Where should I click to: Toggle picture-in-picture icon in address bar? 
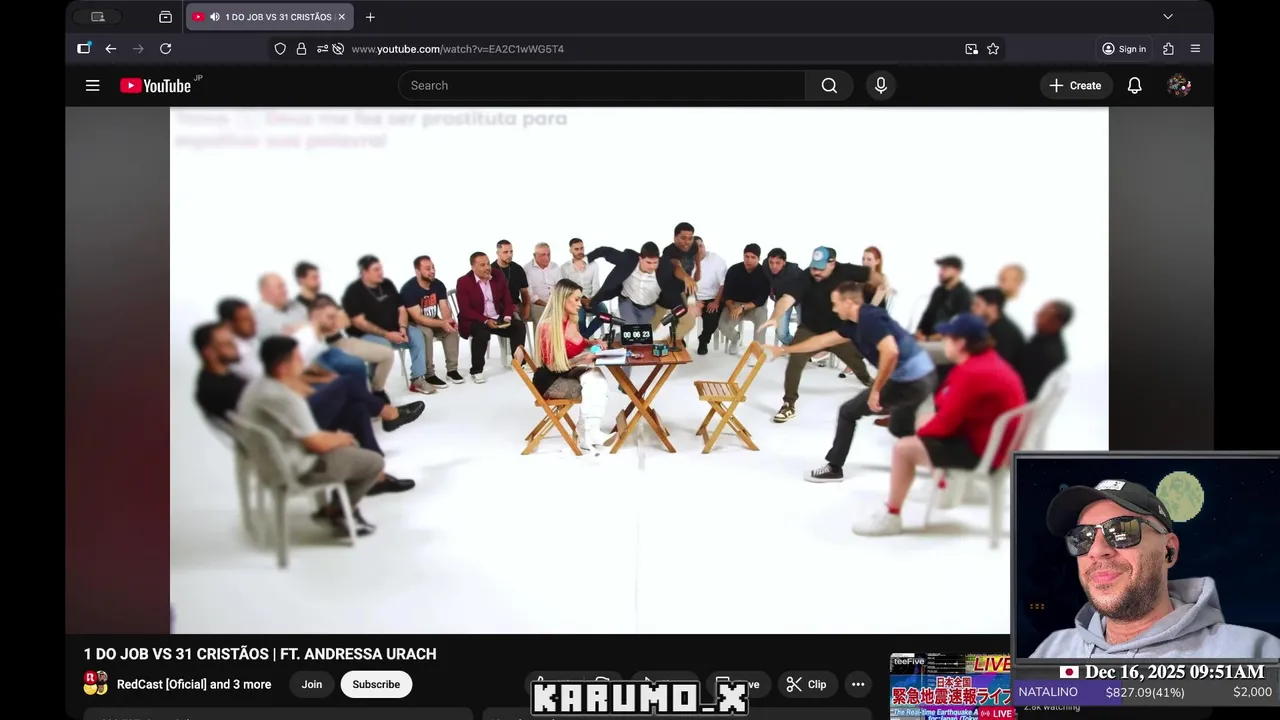point(971,49)
